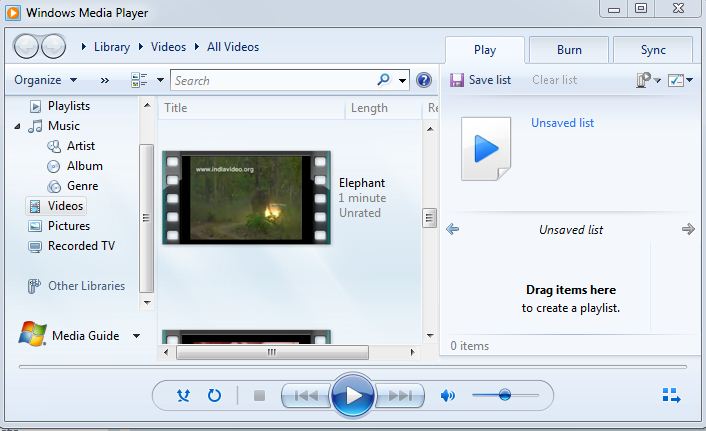This screenshot has height=431, width=706.
Task: Switch to the Burn tab
Action: point(569,50)
